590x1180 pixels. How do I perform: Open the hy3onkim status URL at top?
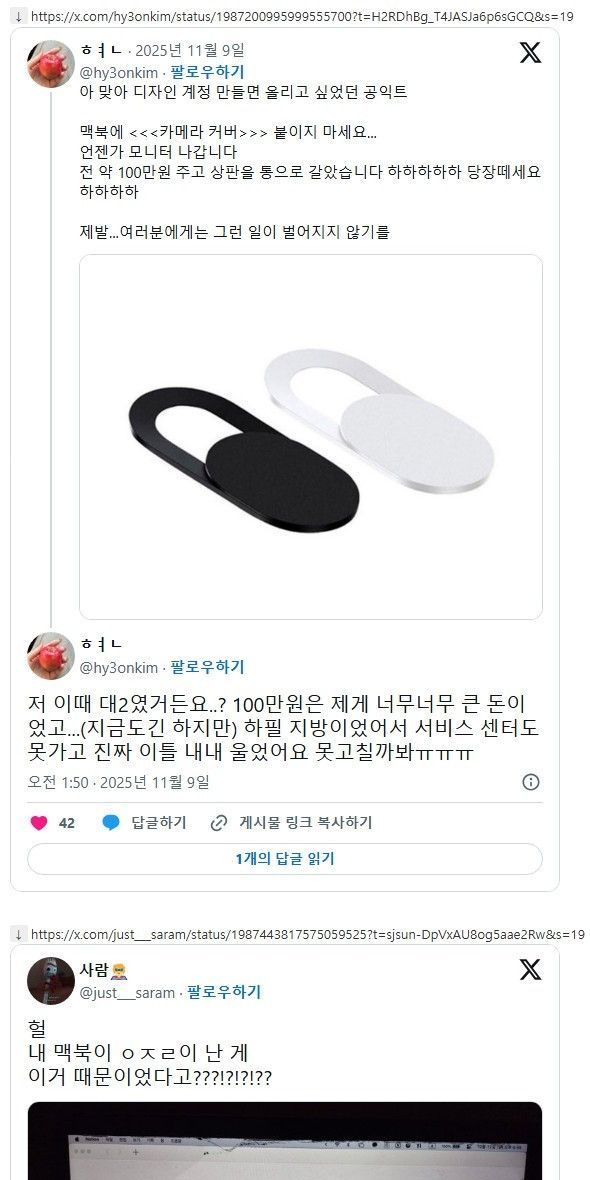[303, 15]
